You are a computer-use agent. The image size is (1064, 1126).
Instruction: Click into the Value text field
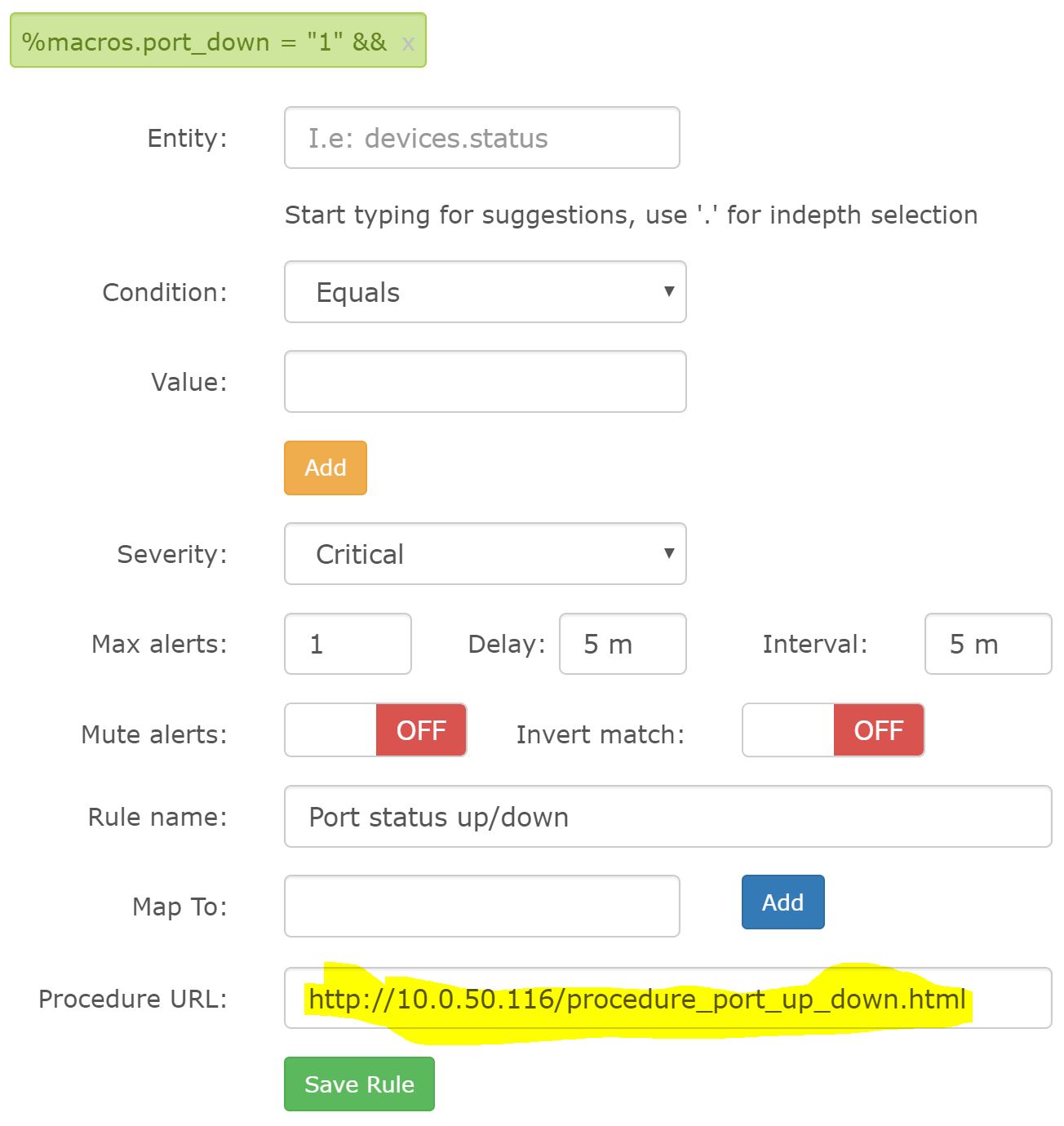pos(485,382)
